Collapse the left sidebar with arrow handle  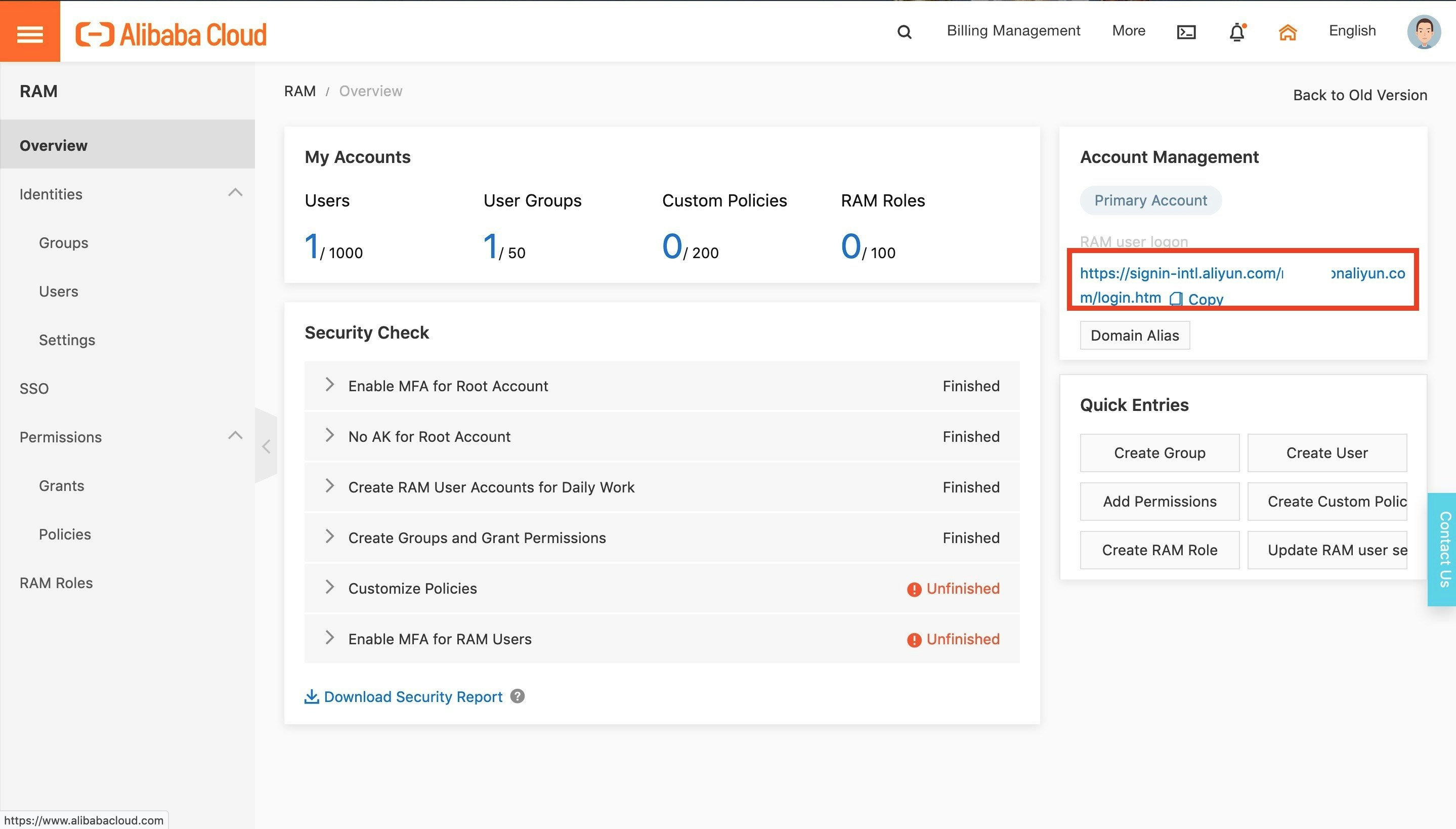coord(266,446)
